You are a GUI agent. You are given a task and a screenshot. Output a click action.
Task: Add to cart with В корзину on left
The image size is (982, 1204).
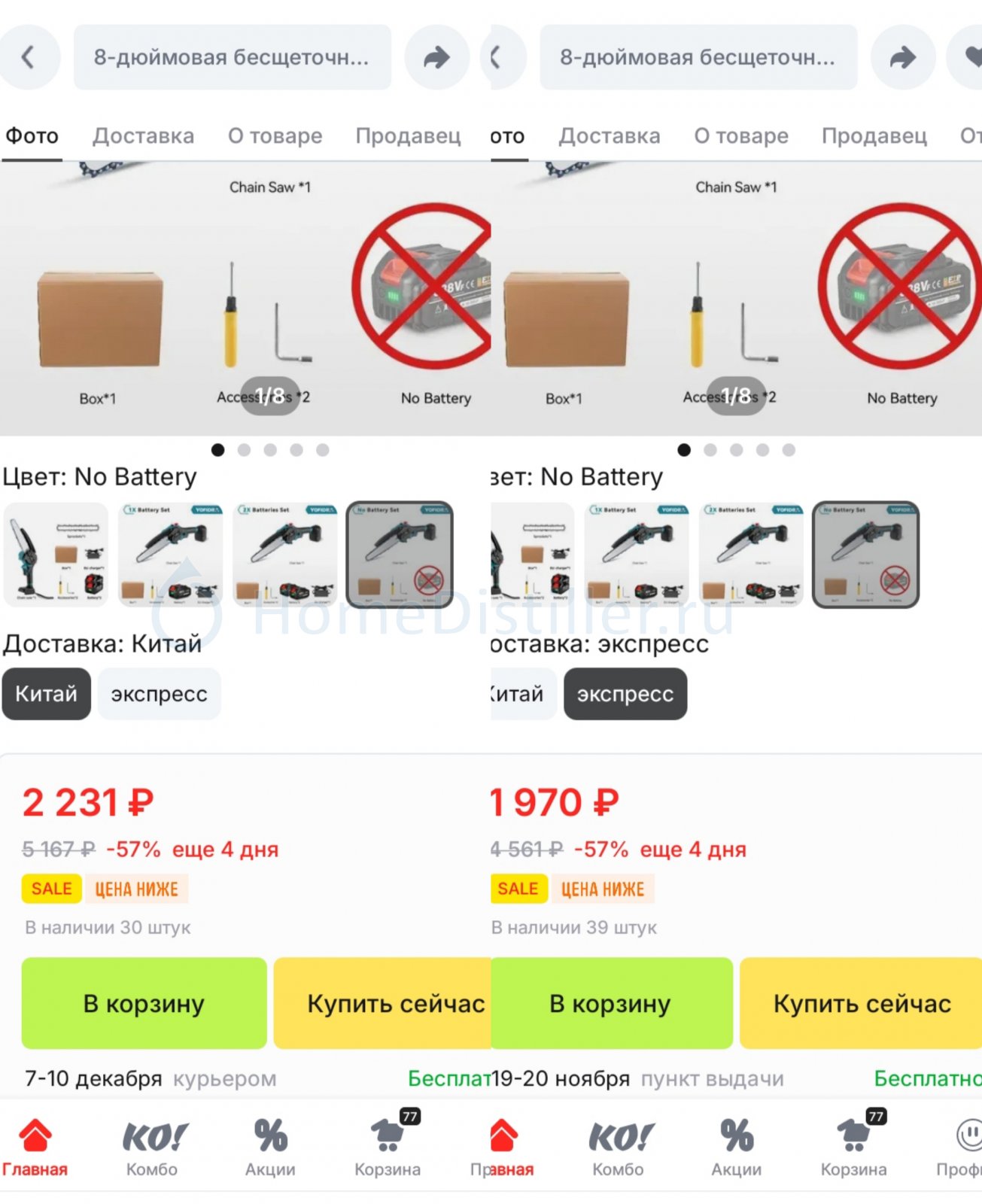[144, 1003]
